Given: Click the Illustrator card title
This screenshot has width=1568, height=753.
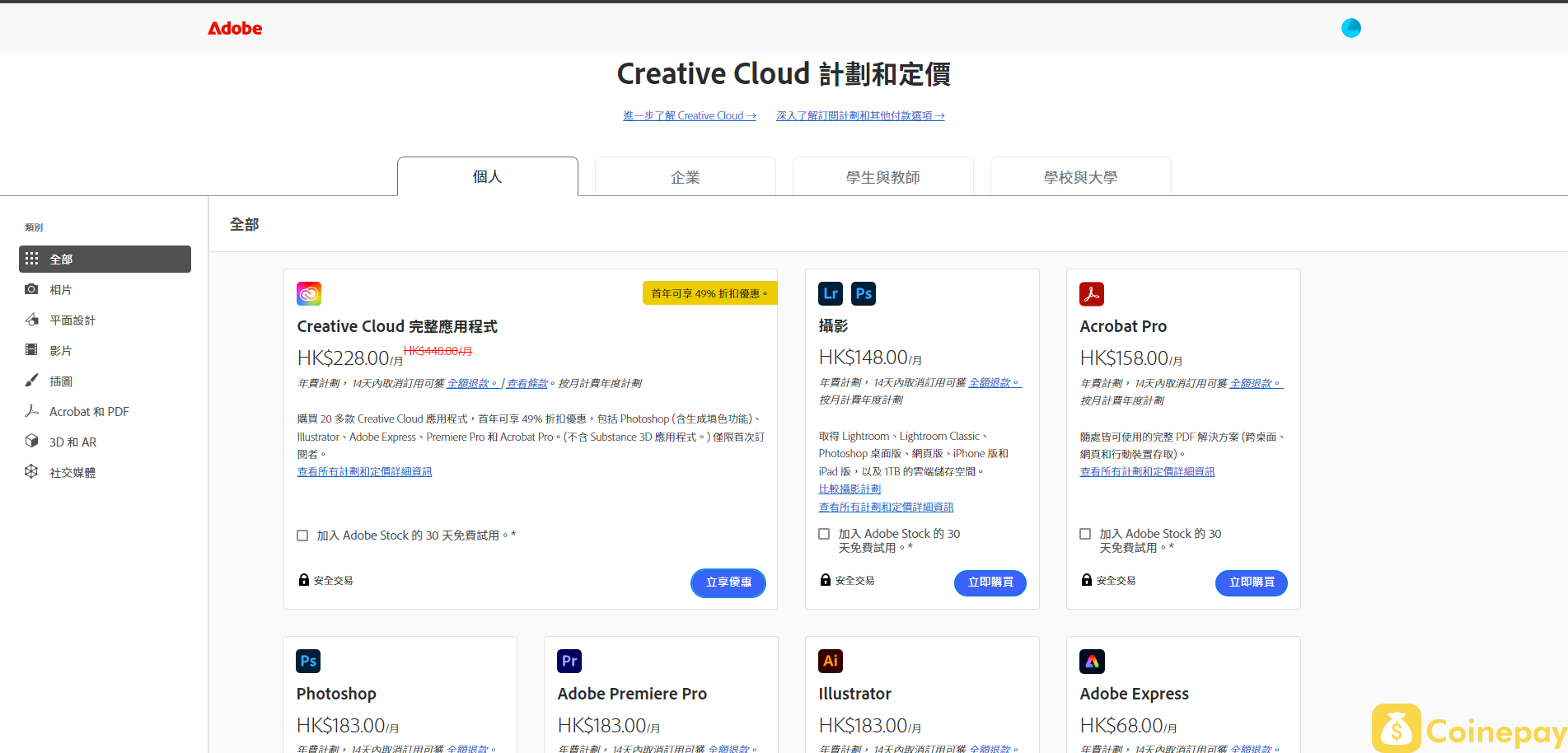Looking at the screenshot, I should (854, 694).
